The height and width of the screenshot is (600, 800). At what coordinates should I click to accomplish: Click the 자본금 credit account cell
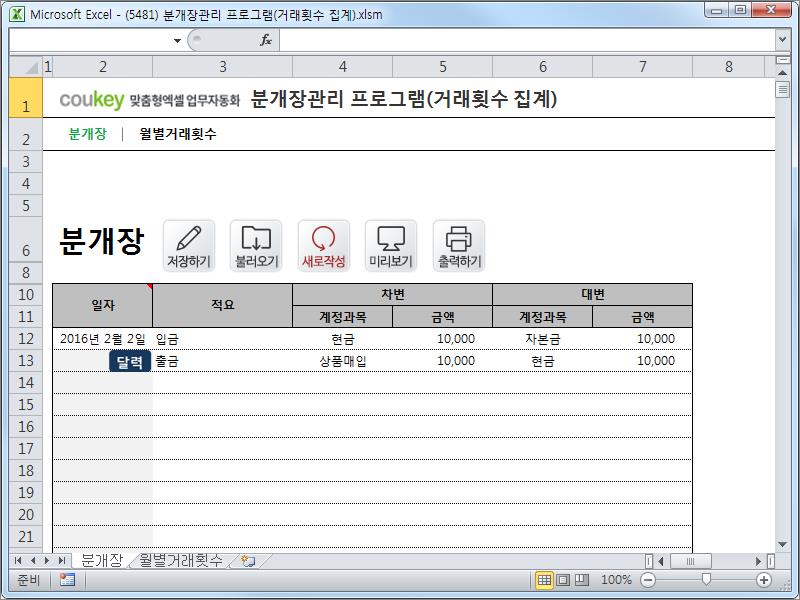(542, 339)
